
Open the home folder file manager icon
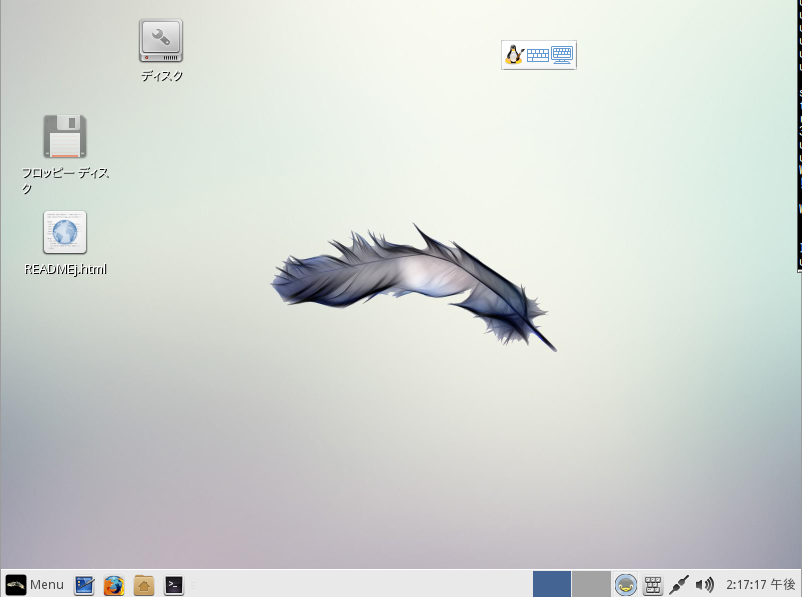click(144, 585)
